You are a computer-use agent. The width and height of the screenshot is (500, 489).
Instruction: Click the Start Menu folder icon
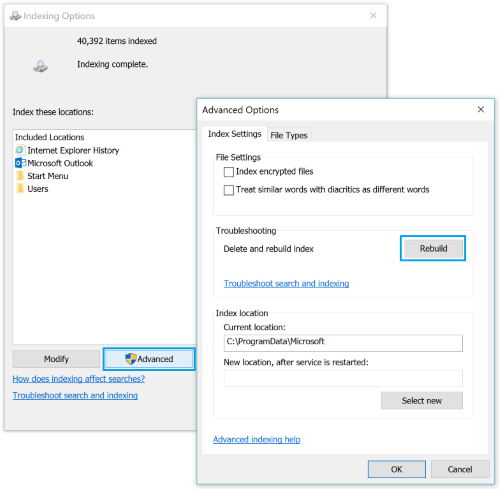point(20,176)
